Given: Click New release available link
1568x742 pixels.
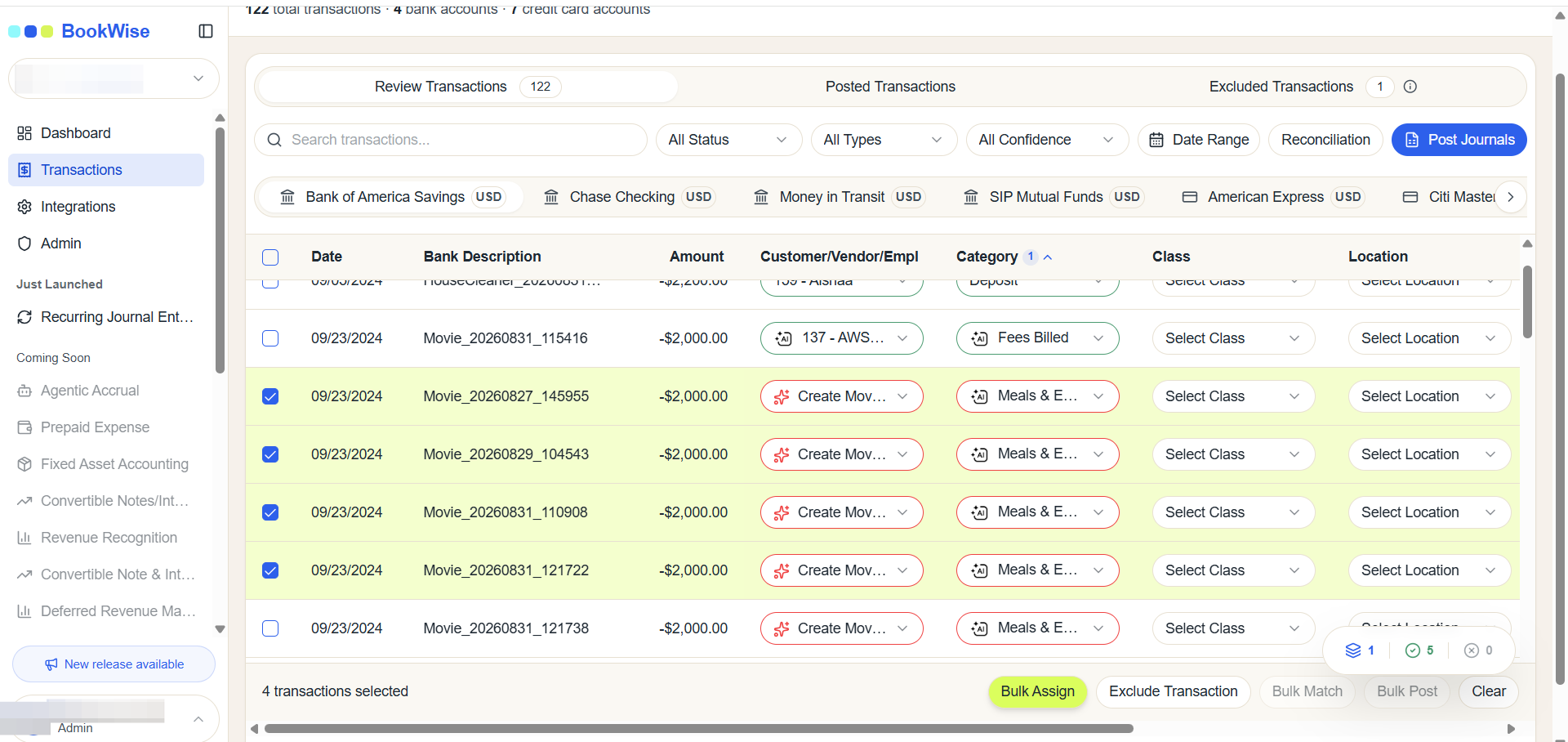Looking at the screenshot, I should coord(114,664).
